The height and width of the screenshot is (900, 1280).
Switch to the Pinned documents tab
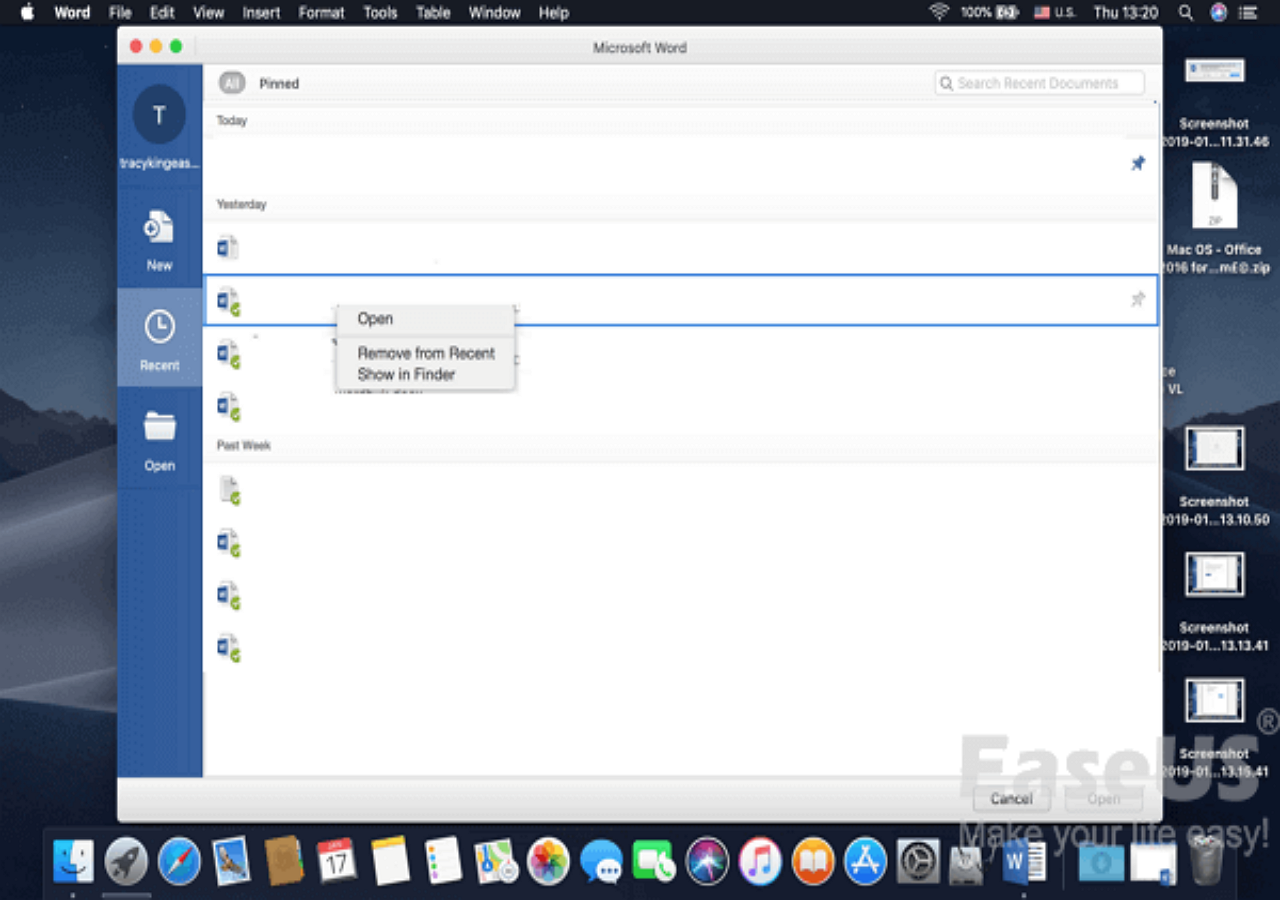click(x=279, y=83)
